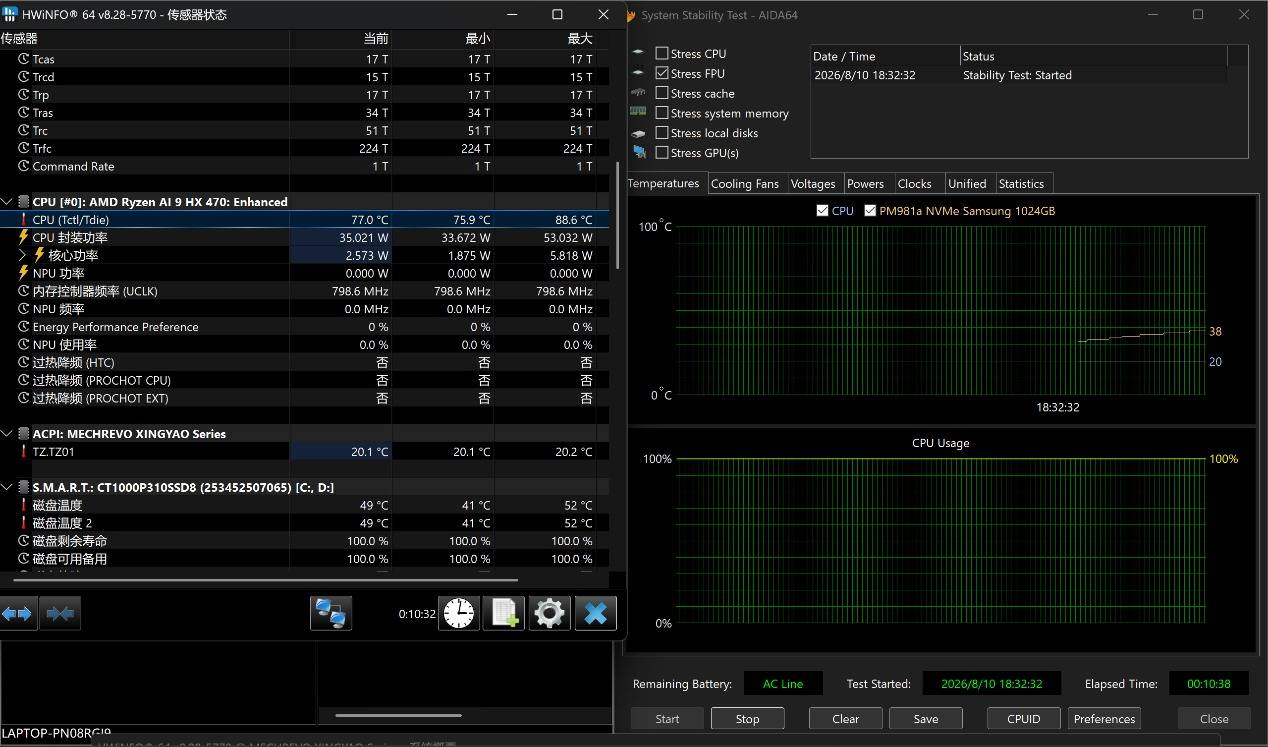Click the Save button in AIDA64
The width and height of the screenshot is (1268, 747).
tap(925, 719)
